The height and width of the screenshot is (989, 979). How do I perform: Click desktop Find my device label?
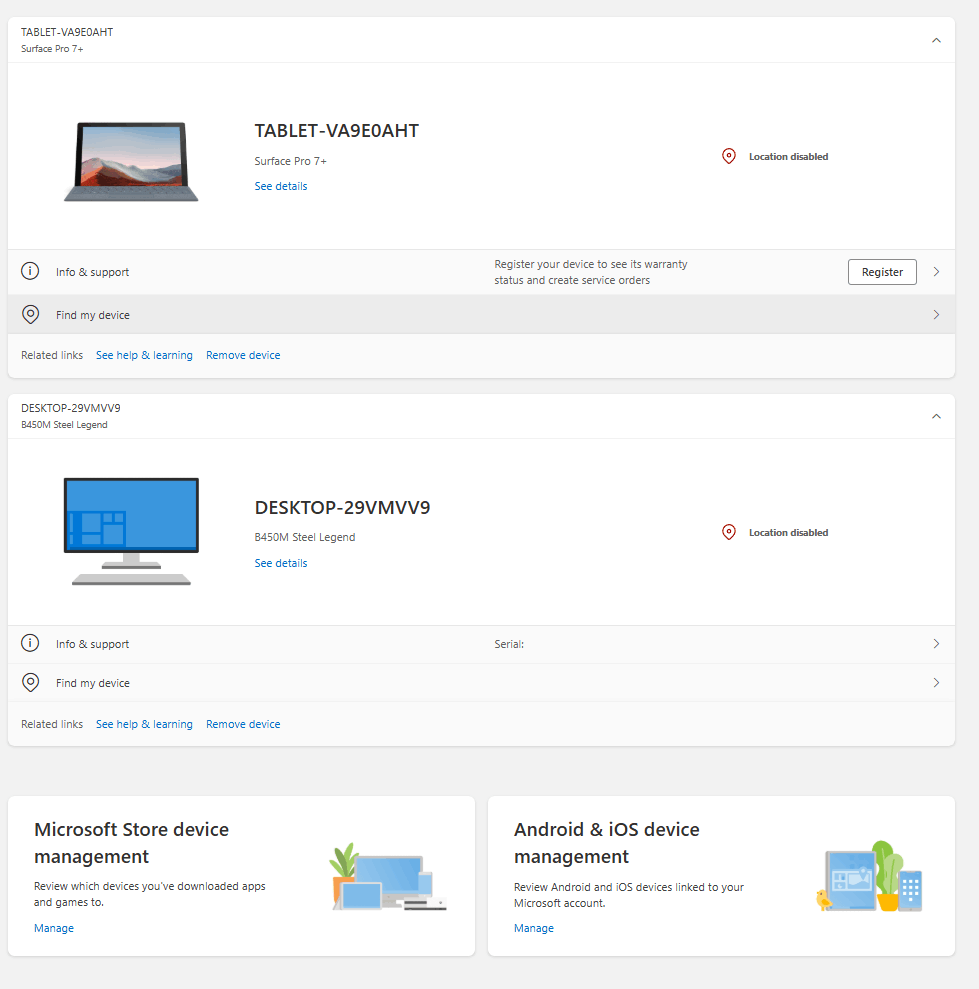tap(93, 683)
